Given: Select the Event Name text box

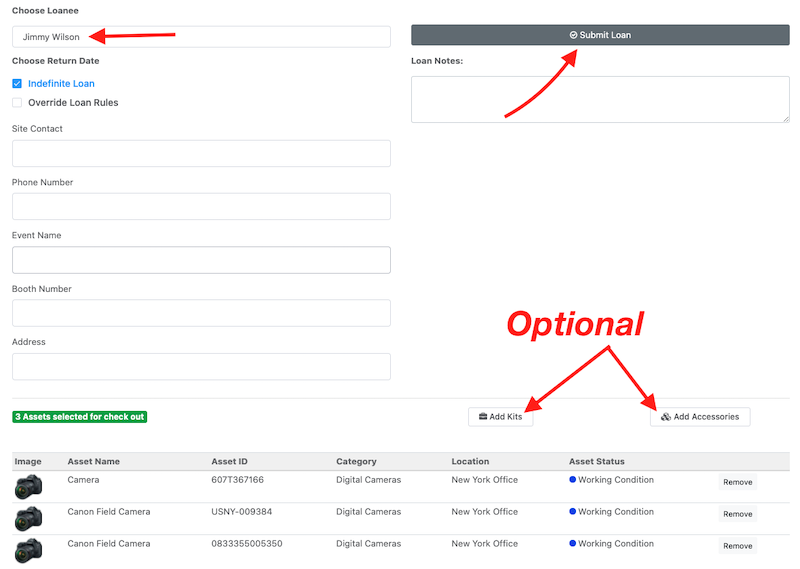Looking at the screenshot, I should (201, 260).
